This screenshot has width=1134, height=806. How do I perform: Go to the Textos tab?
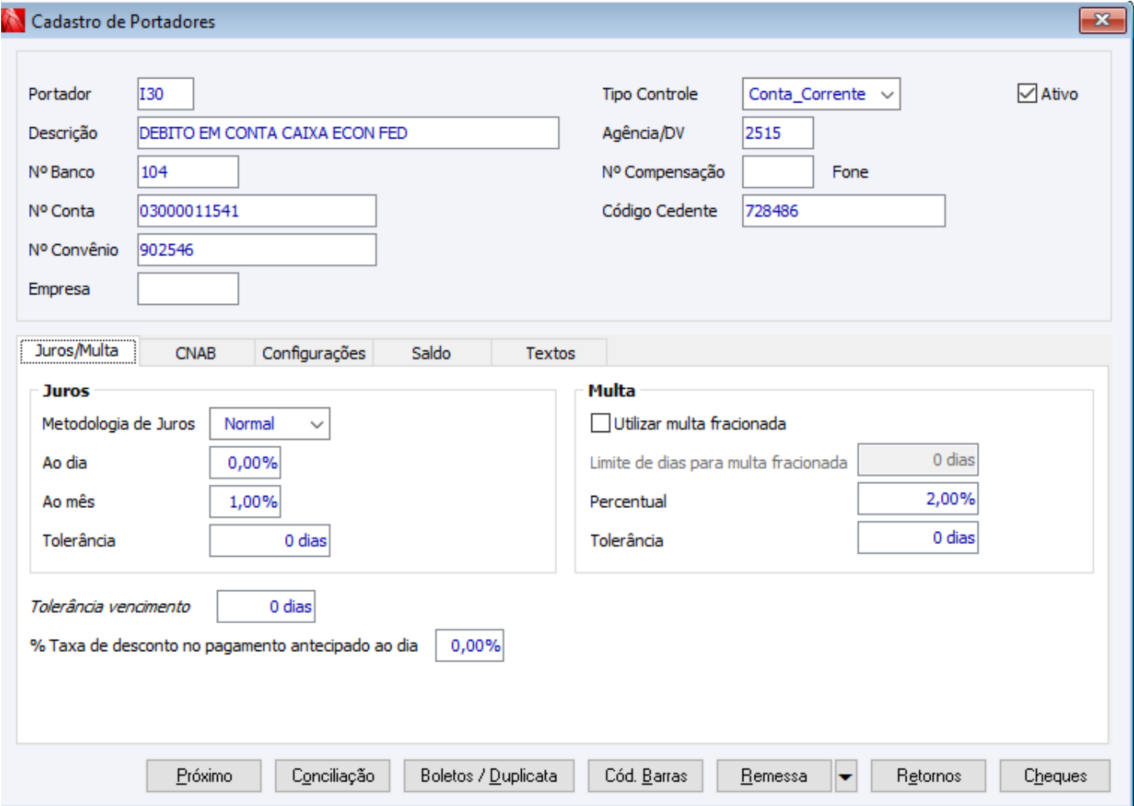[550, 353]
